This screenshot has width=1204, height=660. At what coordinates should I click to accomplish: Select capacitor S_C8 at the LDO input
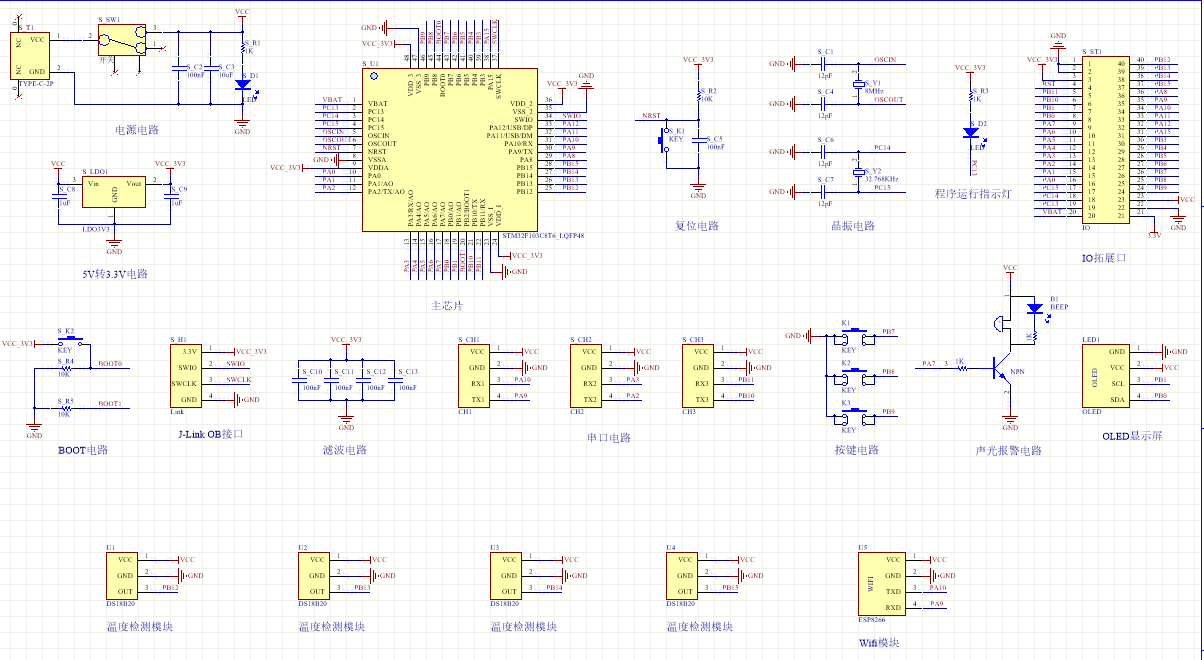coord(59,197)
